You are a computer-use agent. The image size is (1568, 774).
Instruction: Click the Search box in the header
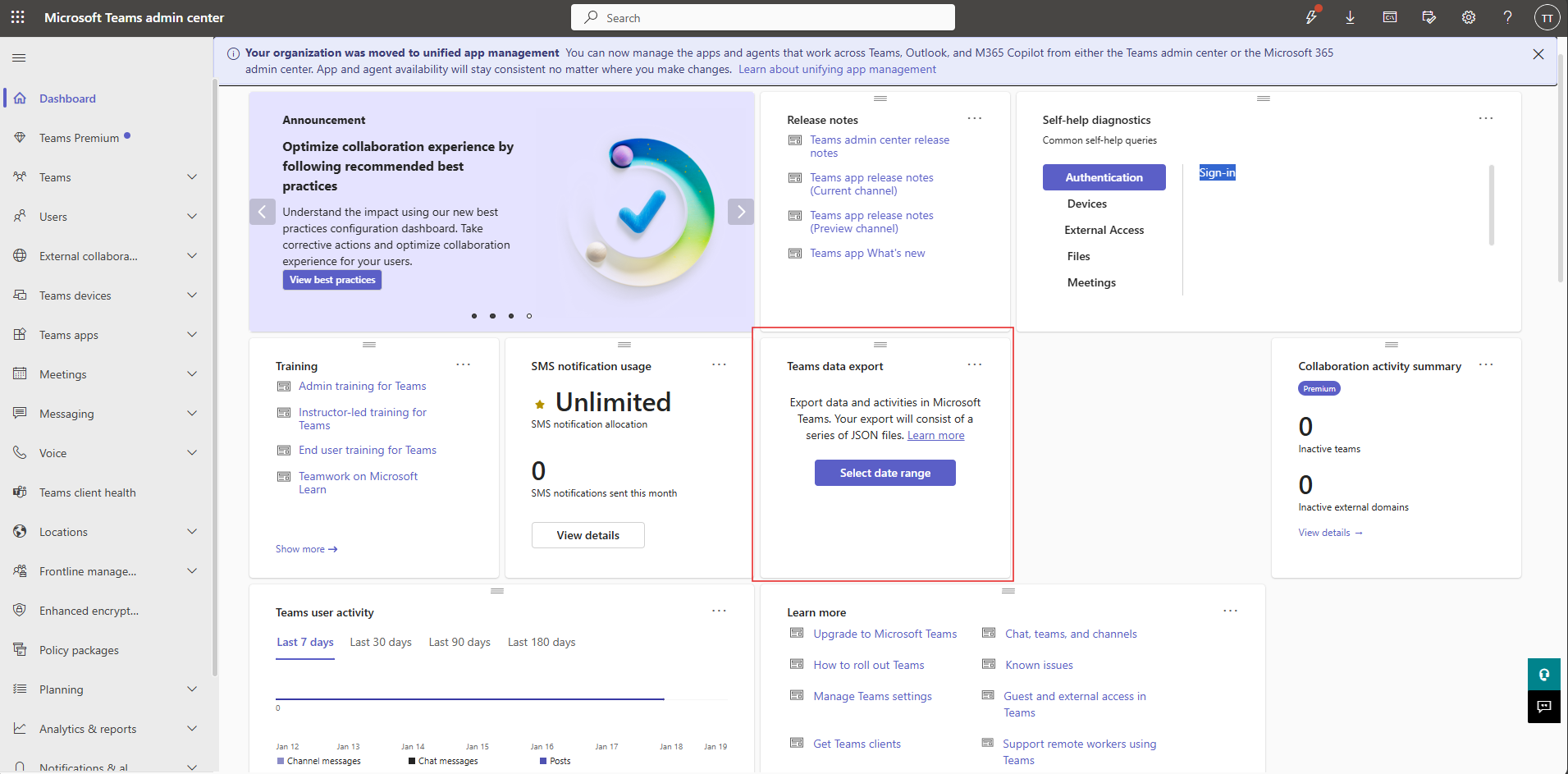click(x=763, y=17)
